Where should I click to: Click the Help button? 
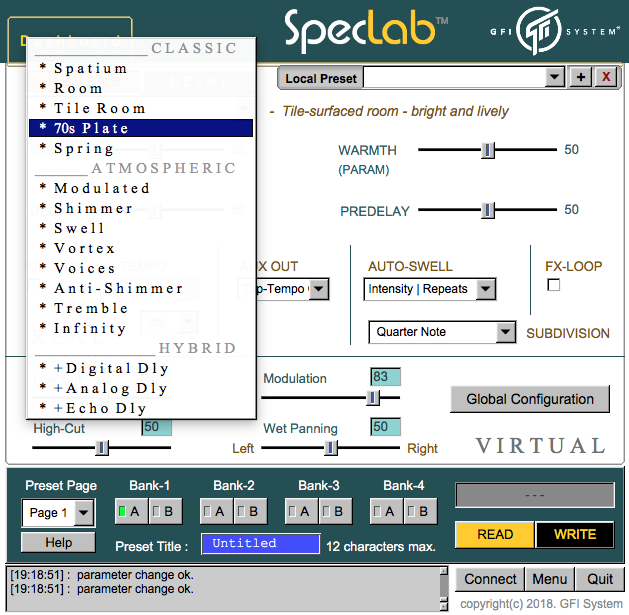[58, 543]
